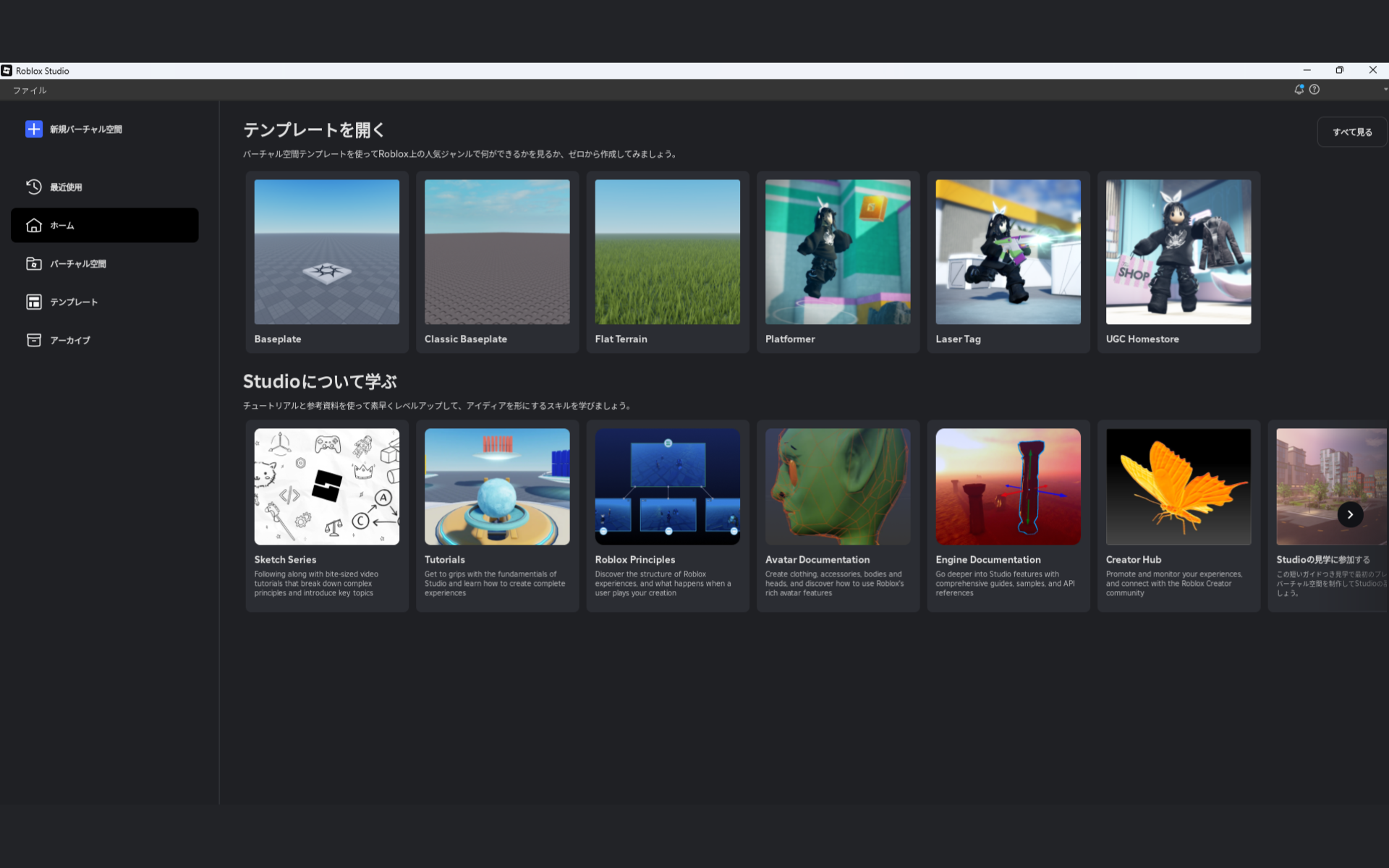Open the アーカイブ archive box icon
This screenshot has height=868, width=1389.
(x=34, y=340)
